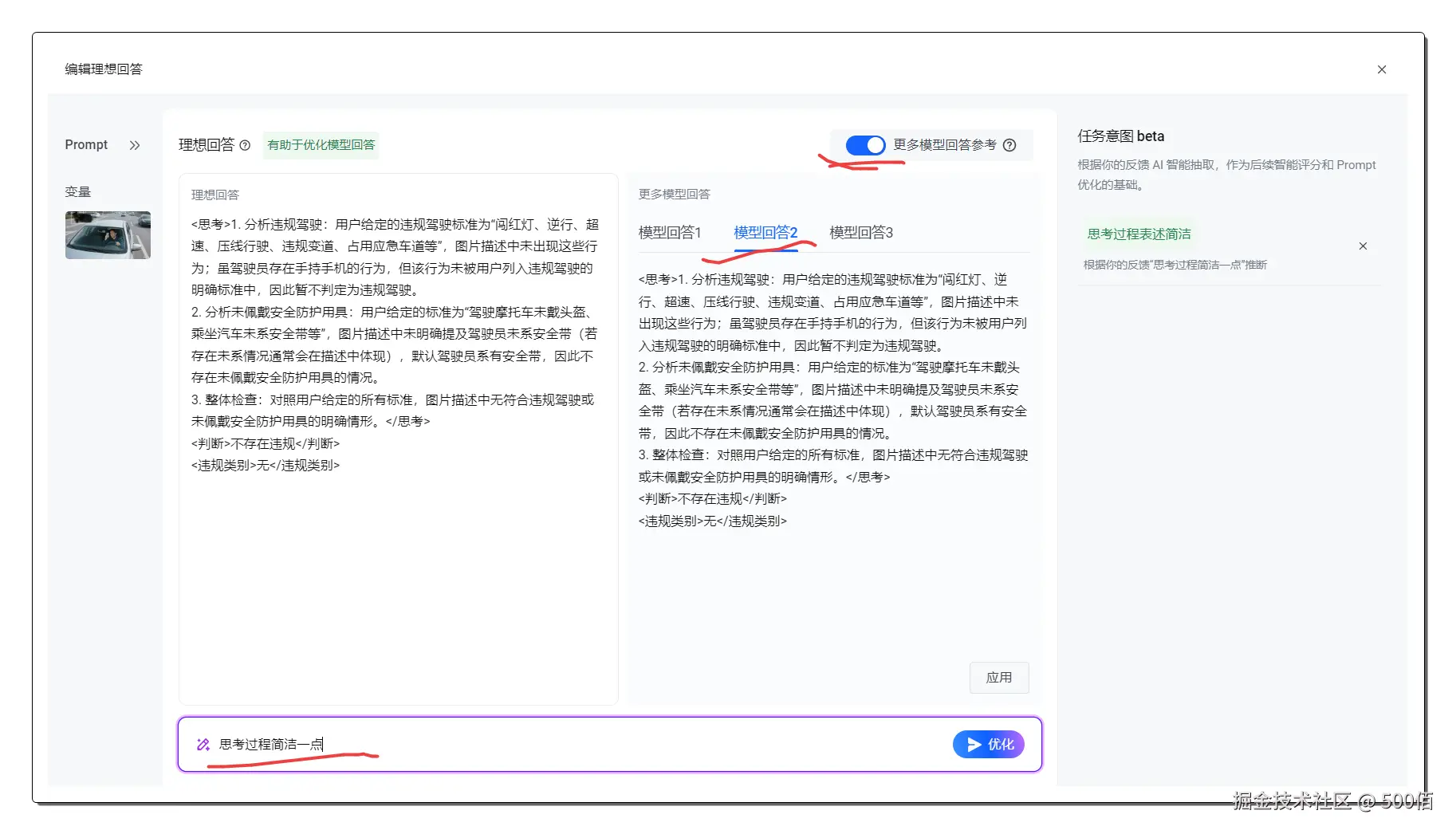The width and height of the screenshot is (1456, 834).
Task: Click the 变量 label in left sidebar
Action: click(78, 192)
